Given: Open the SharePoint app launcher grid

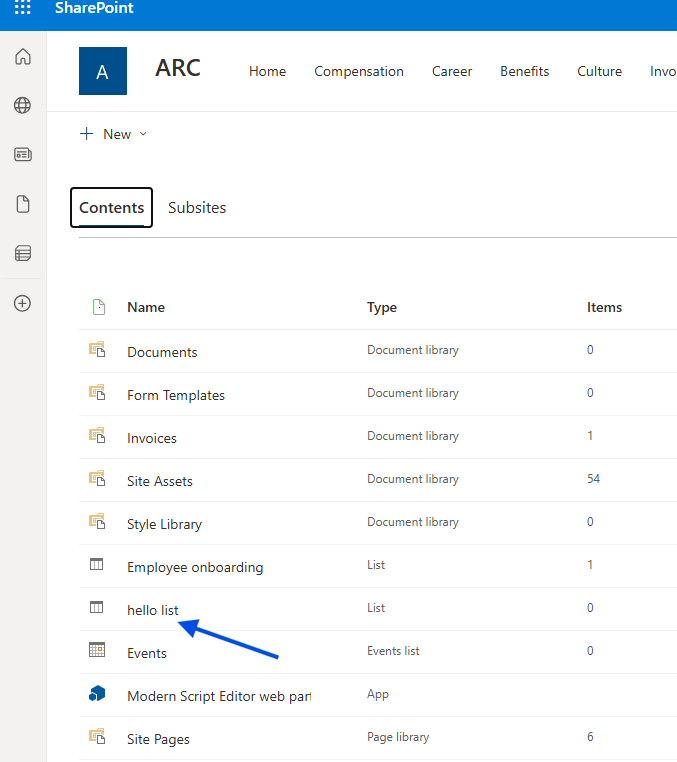Looking at the screenshot, I should [x=22, y=8].
